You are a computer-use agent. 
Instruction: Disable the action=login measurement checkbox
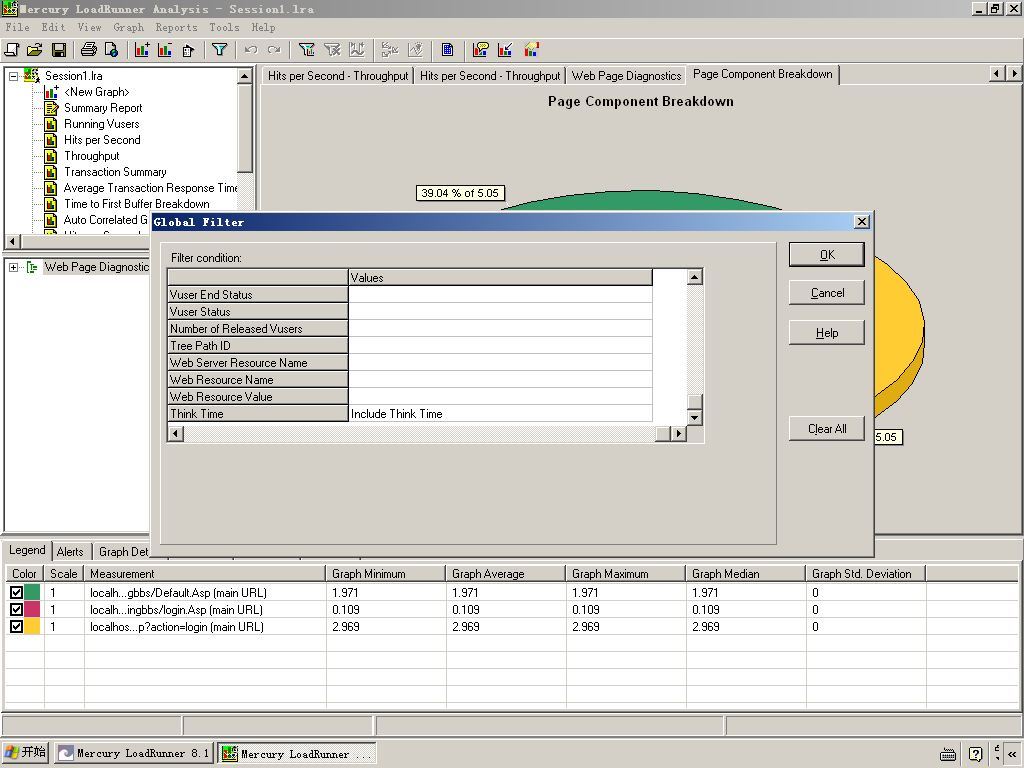16,627
